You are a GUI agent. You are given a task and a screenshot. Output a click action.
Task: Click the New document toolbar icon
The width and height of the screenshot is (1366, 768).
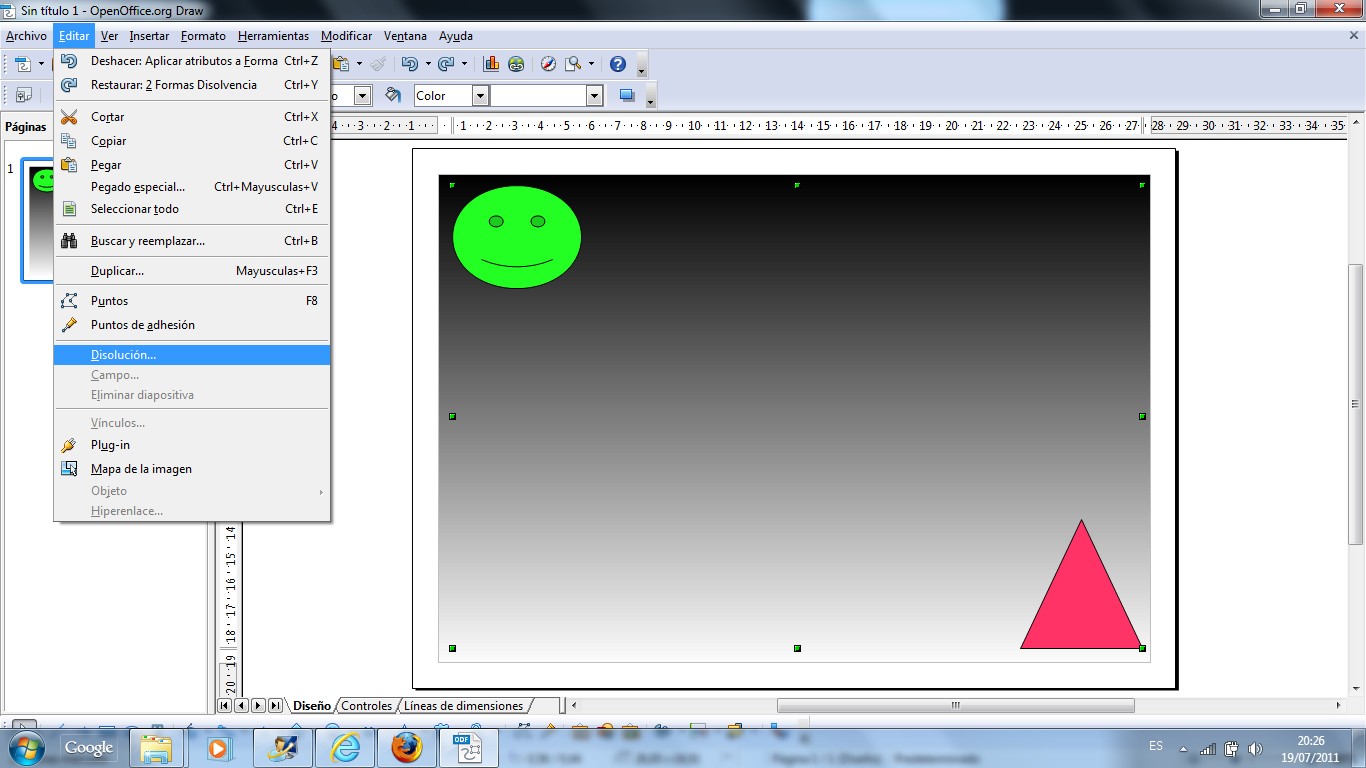23,64
